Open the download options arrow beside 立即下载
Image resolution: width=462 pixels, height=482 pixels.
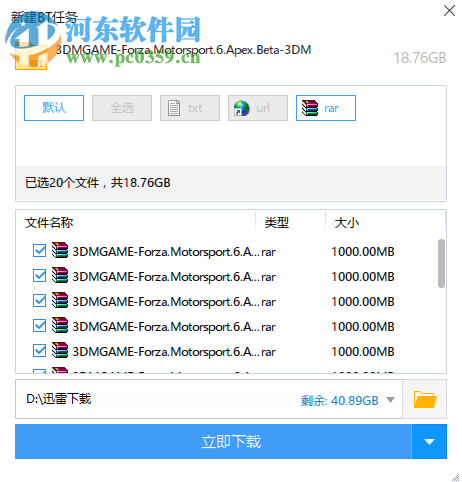tap(429, 442)
